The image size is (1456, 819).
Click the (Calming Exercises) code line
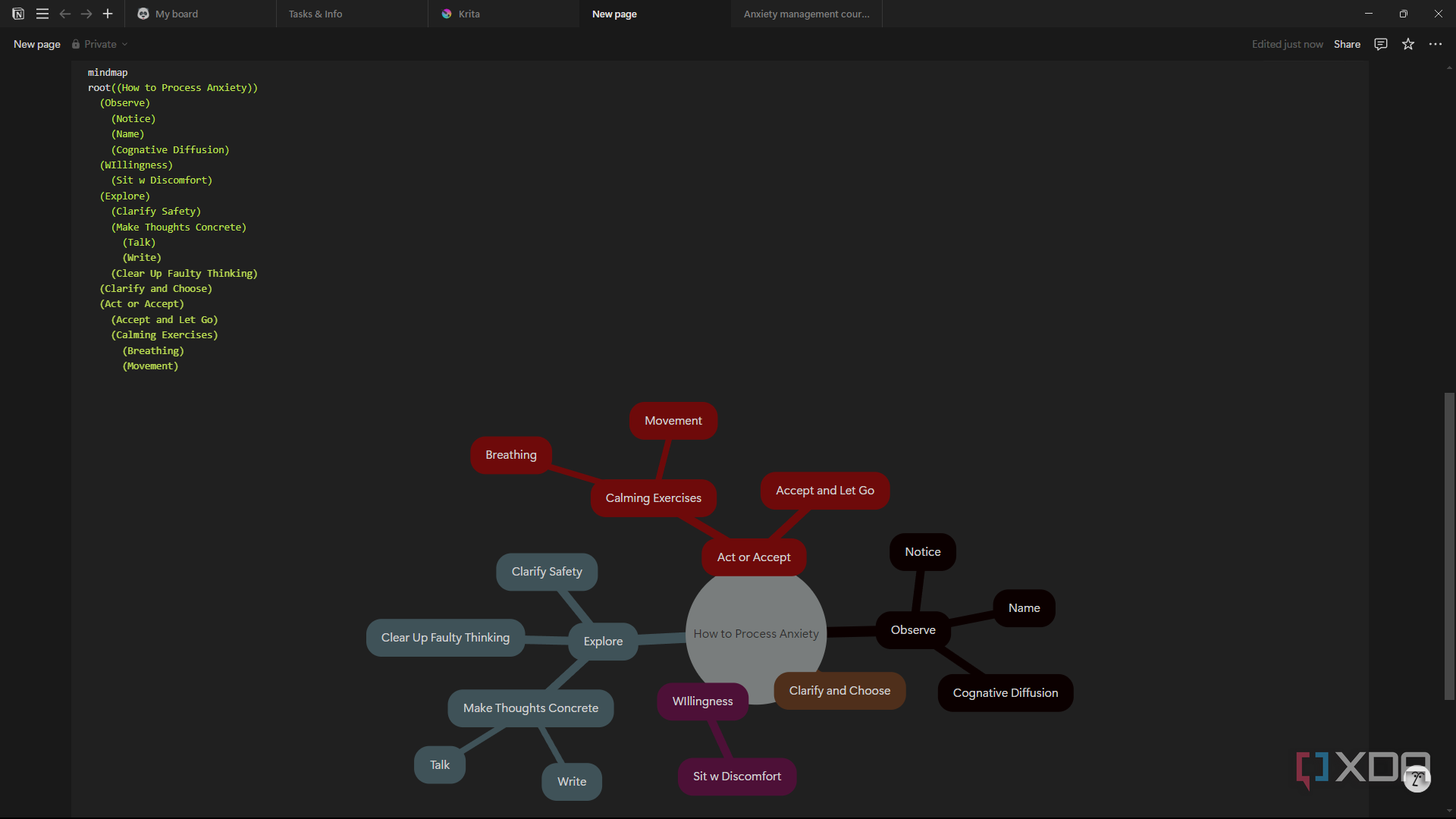(165, 335)
